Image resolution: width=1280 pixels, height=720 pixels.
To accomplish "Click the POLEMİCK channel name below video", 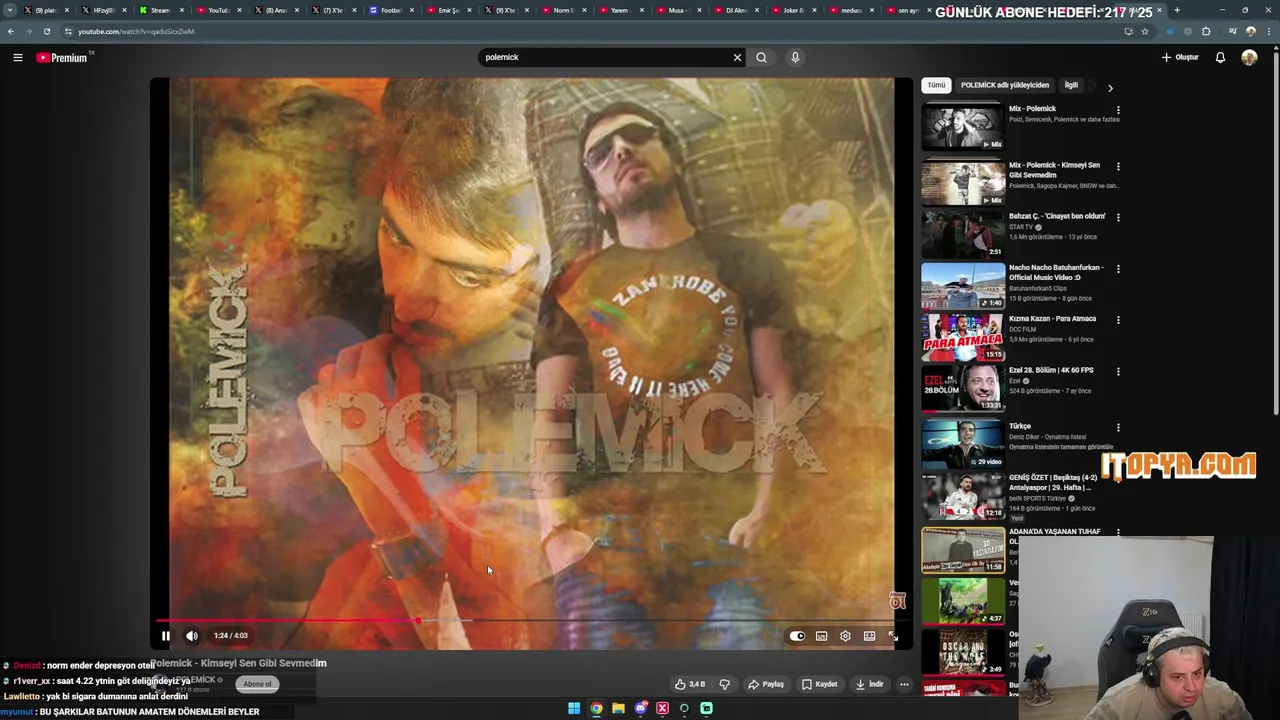I will tap(196, 680).
